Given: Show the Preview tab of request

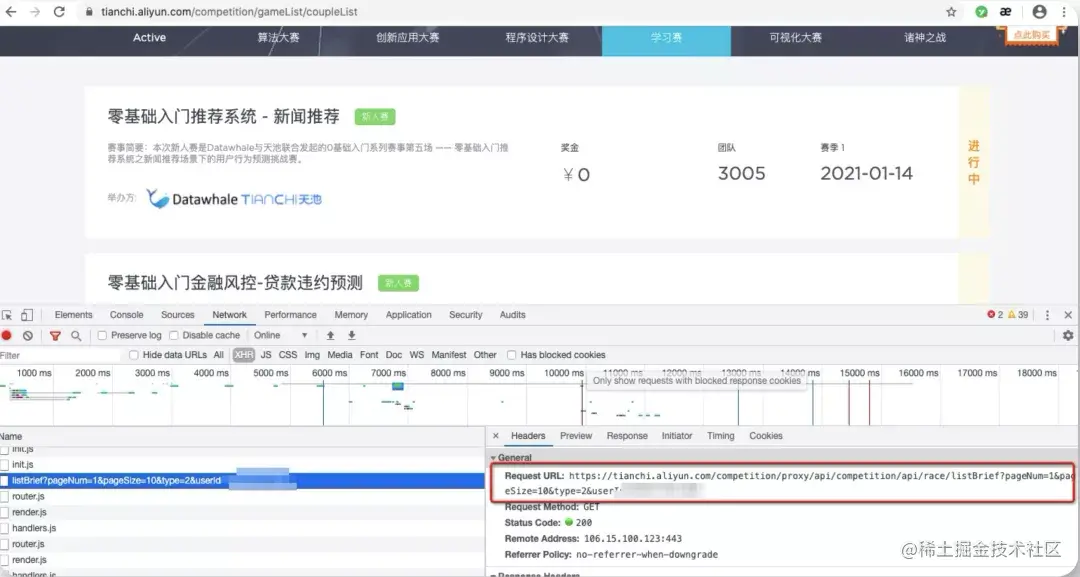Looking at the screenshot, I should coord(576,436).
